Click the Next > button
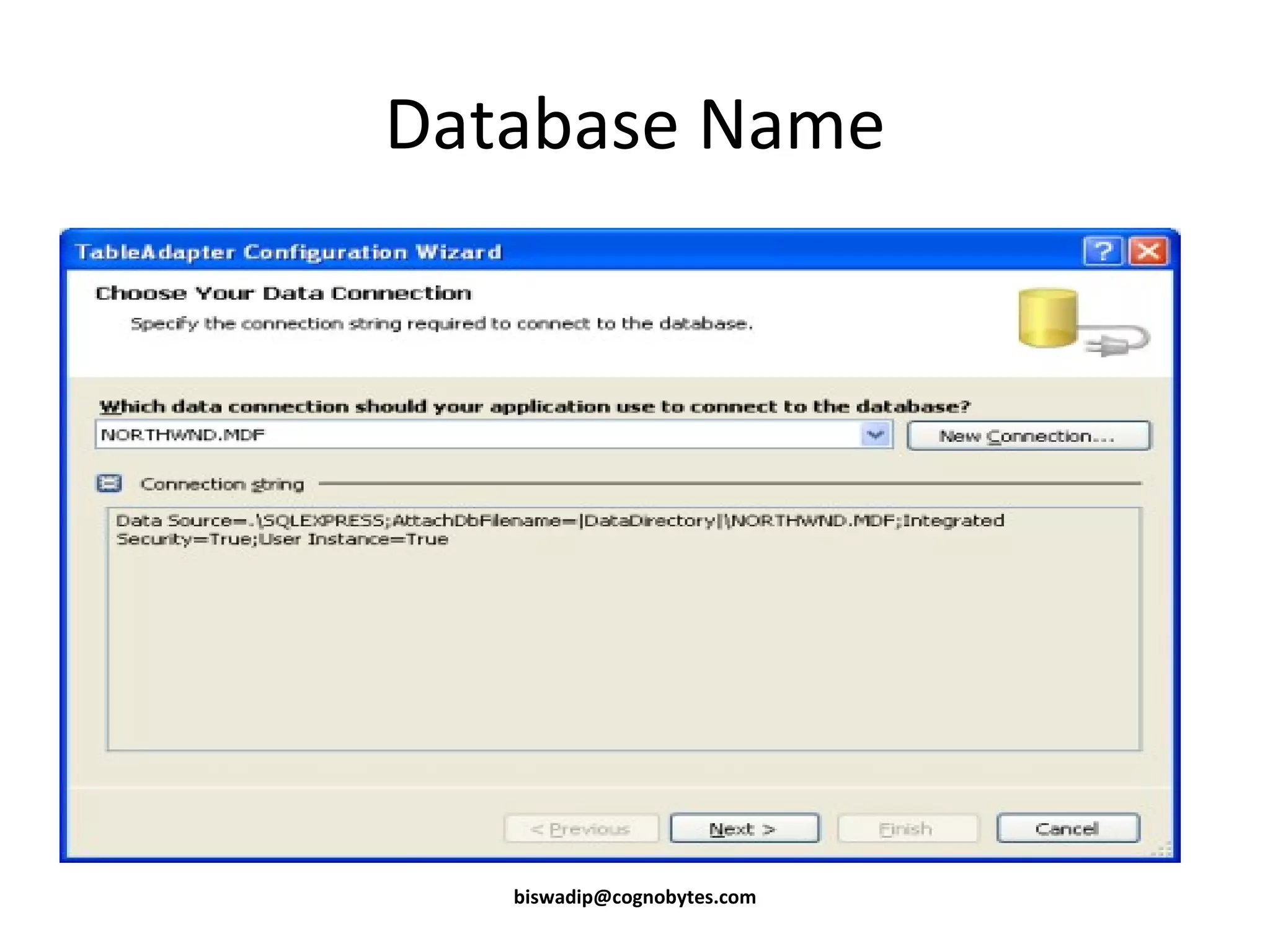 tap(744, 829)
